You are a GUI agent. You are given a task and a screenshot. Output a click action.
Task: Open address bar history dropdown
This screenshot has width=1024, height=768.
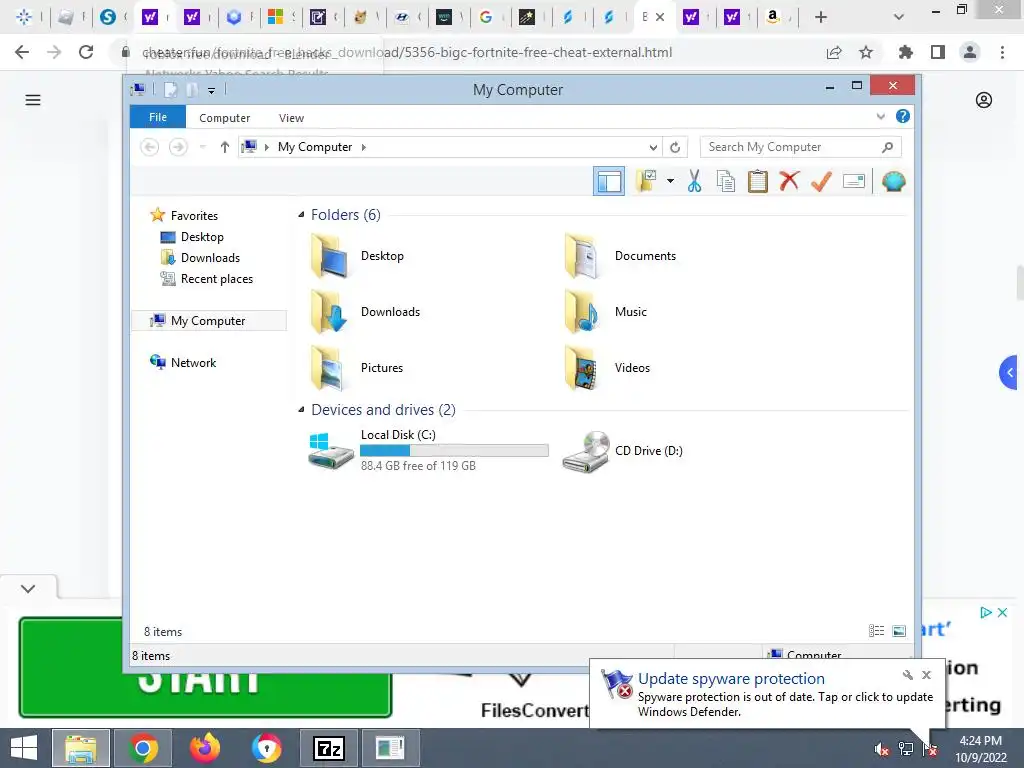[x=652, y=147]
